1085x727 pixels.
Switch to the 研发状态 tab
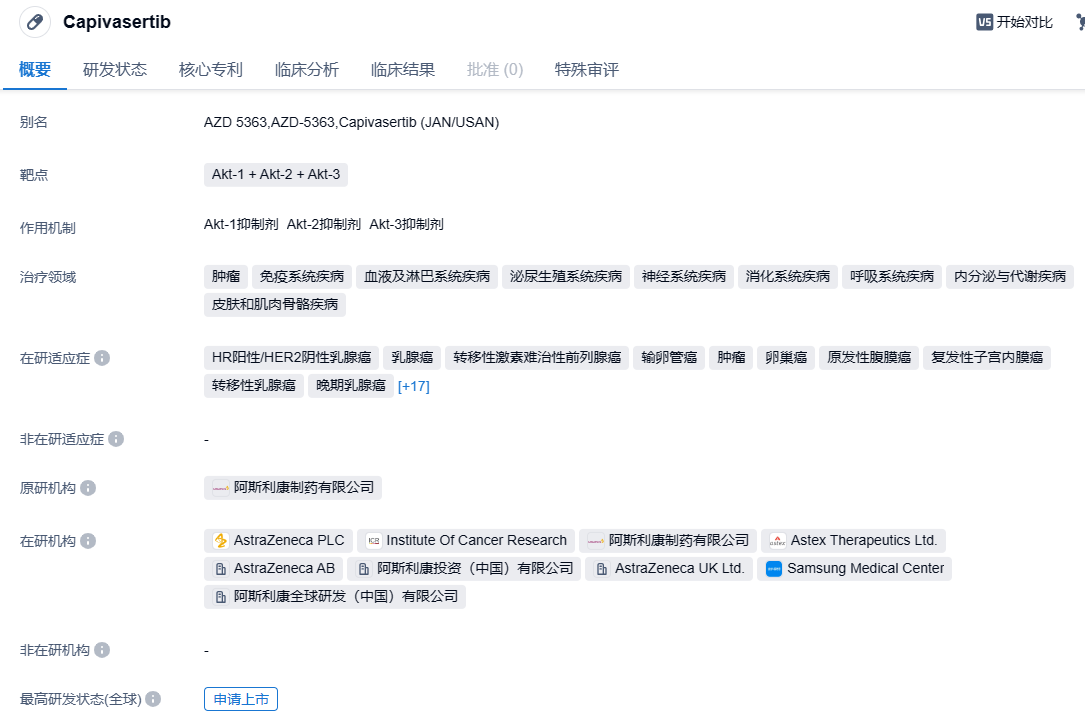point(115,69)
